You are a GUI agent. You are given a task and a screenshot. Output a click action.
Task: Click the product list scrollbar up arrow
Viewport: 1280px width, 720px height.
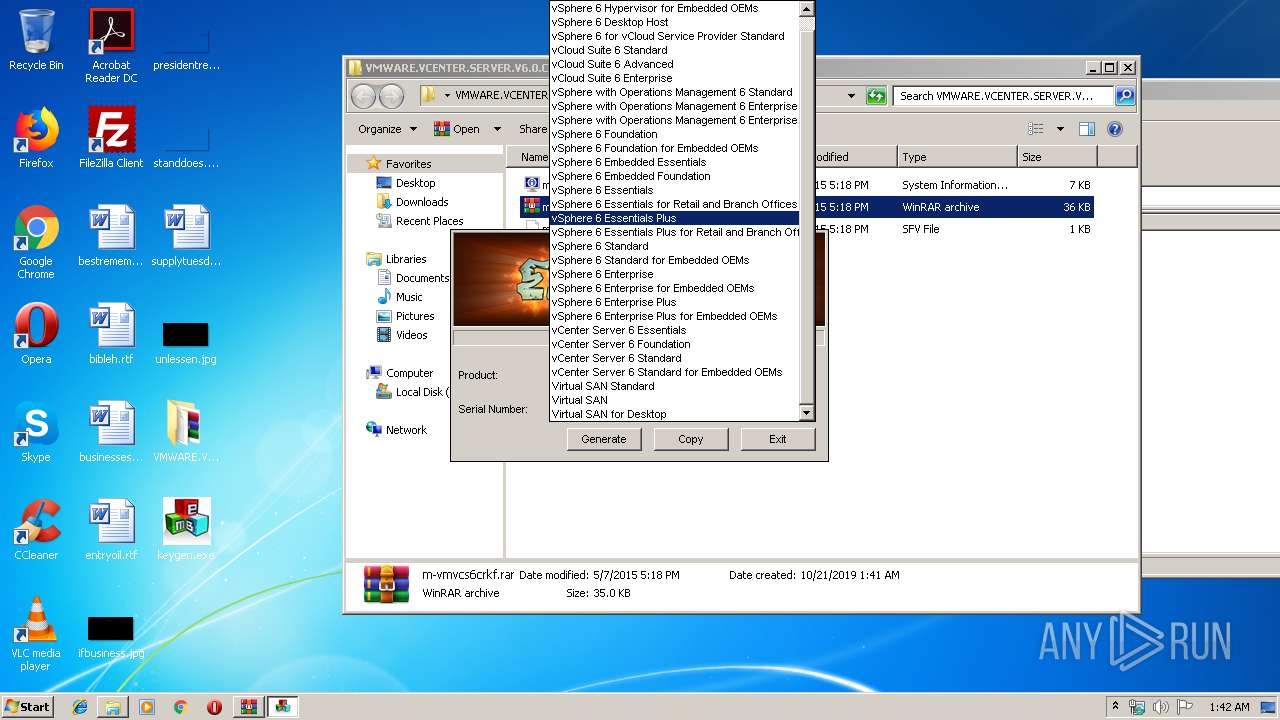pos(807,9)
